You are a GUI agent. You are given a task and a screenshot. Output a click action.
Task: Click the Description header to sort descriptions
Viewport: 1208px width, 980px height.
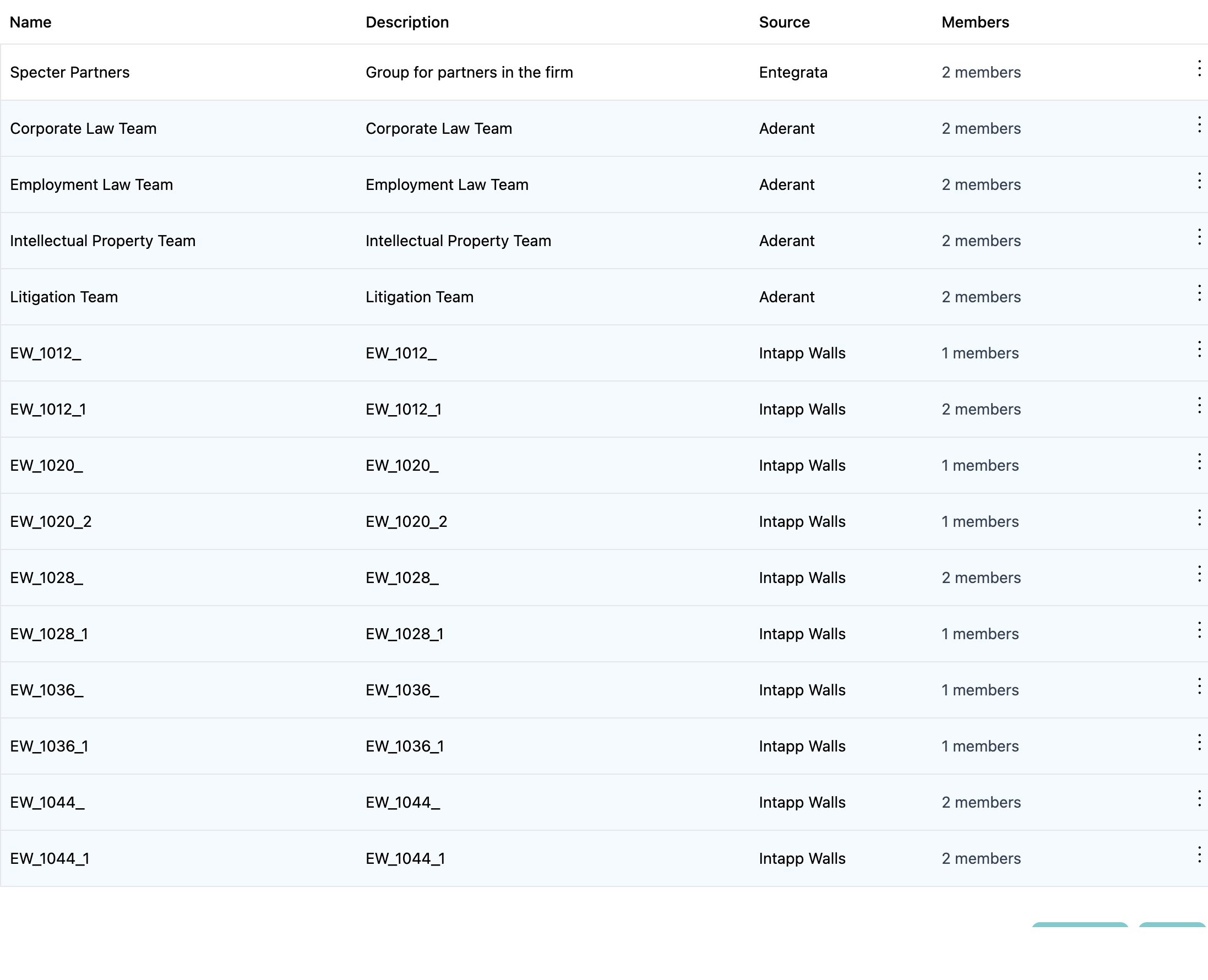point(407,22)
